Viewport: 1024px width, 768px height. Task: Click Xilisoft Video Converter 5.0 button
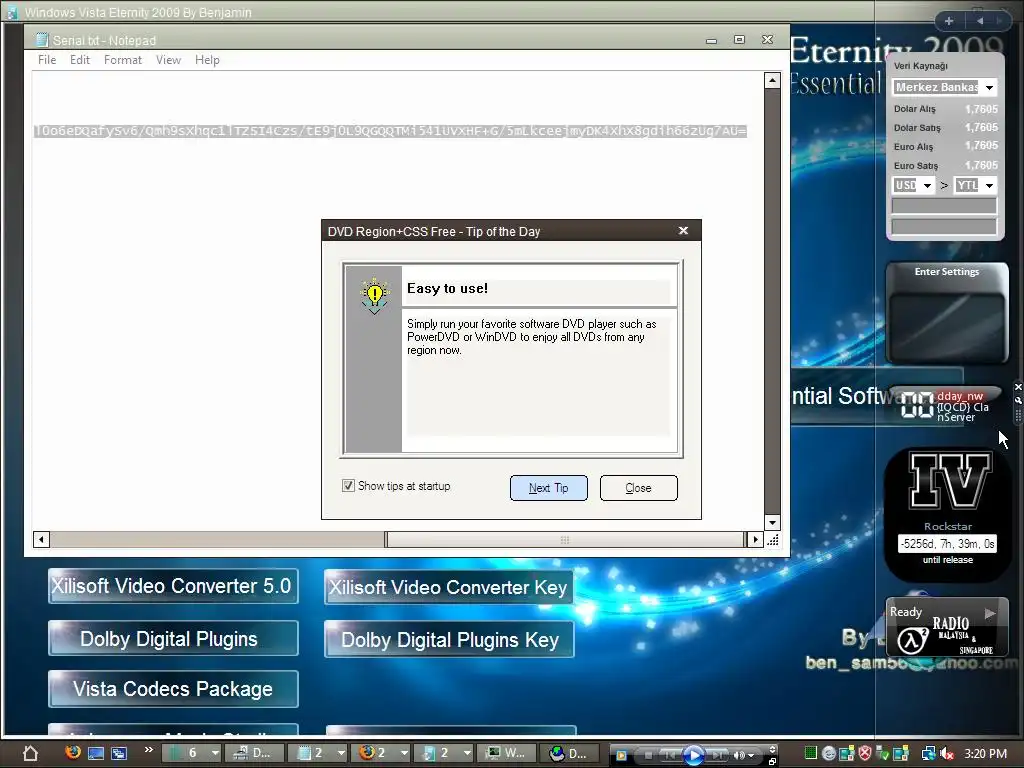point(173,586)
